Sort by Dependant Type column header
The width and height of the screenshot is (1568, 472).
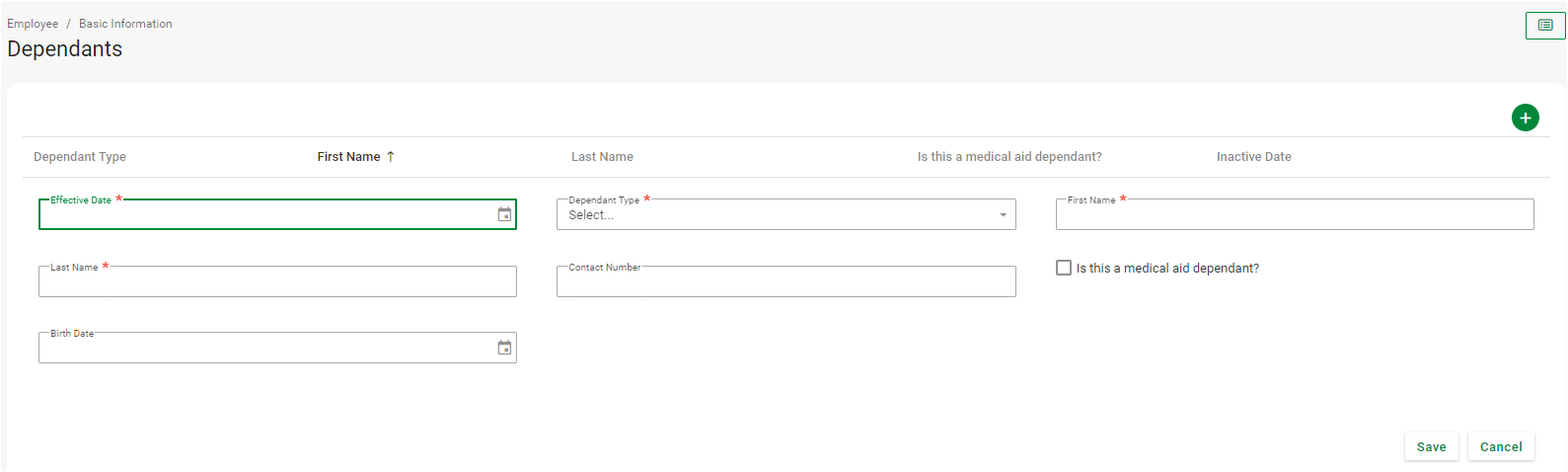point(80,157)
